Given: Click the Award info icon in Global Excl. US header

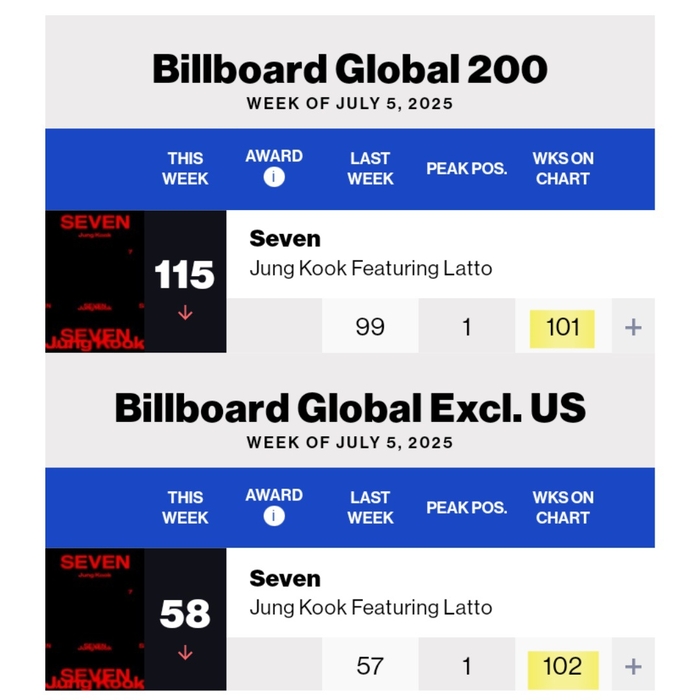Looking at the screenshot, I should (x=274, y=516).
